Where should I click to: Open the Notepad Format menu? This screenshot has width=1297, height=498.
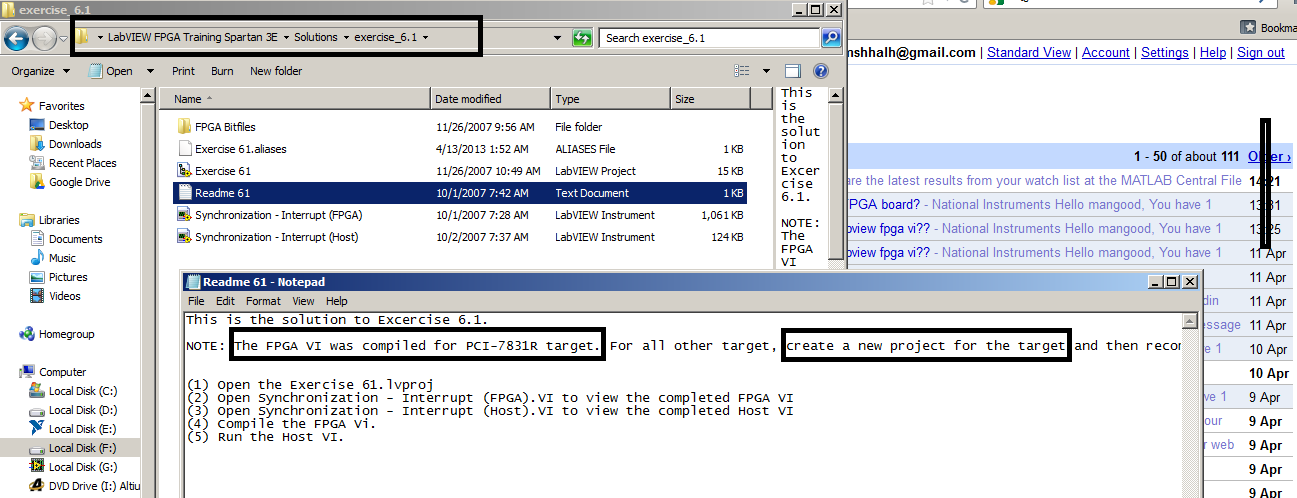coord(263,301)
